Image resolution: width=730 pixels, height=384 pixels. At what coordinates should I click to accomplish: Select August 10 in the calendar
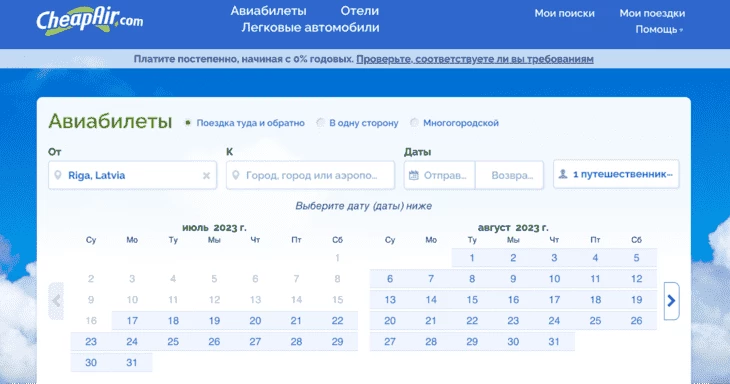(554, 279)
